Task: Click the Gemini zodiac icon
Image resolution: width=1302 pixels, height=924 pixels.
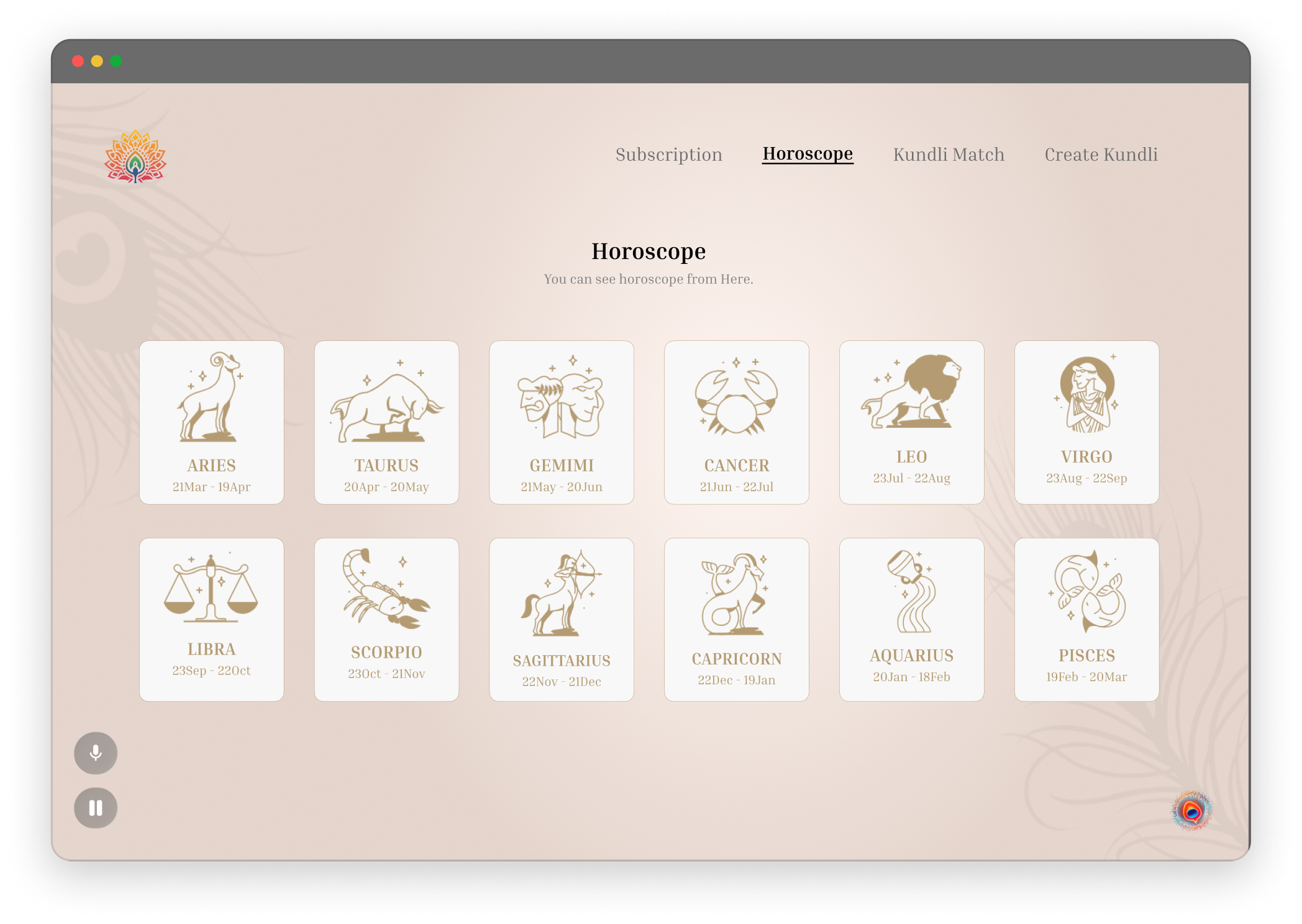Action: pyautogui.click(x=561, y=422)
